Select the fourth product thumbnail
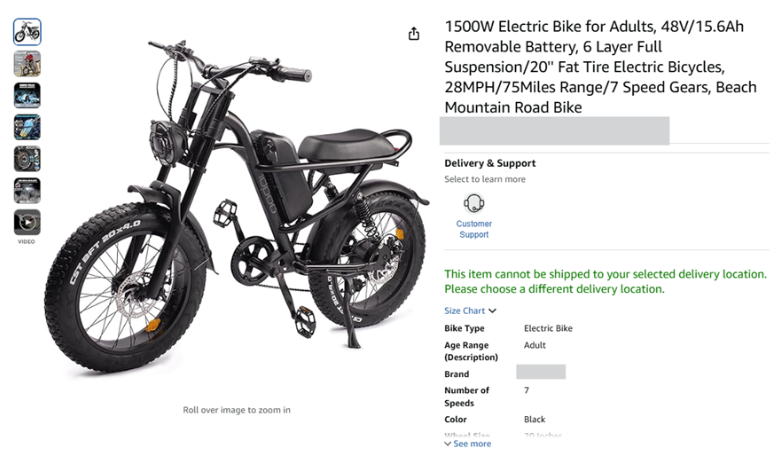This screenshot has height=473, width=776. click(x=27, y=127)
